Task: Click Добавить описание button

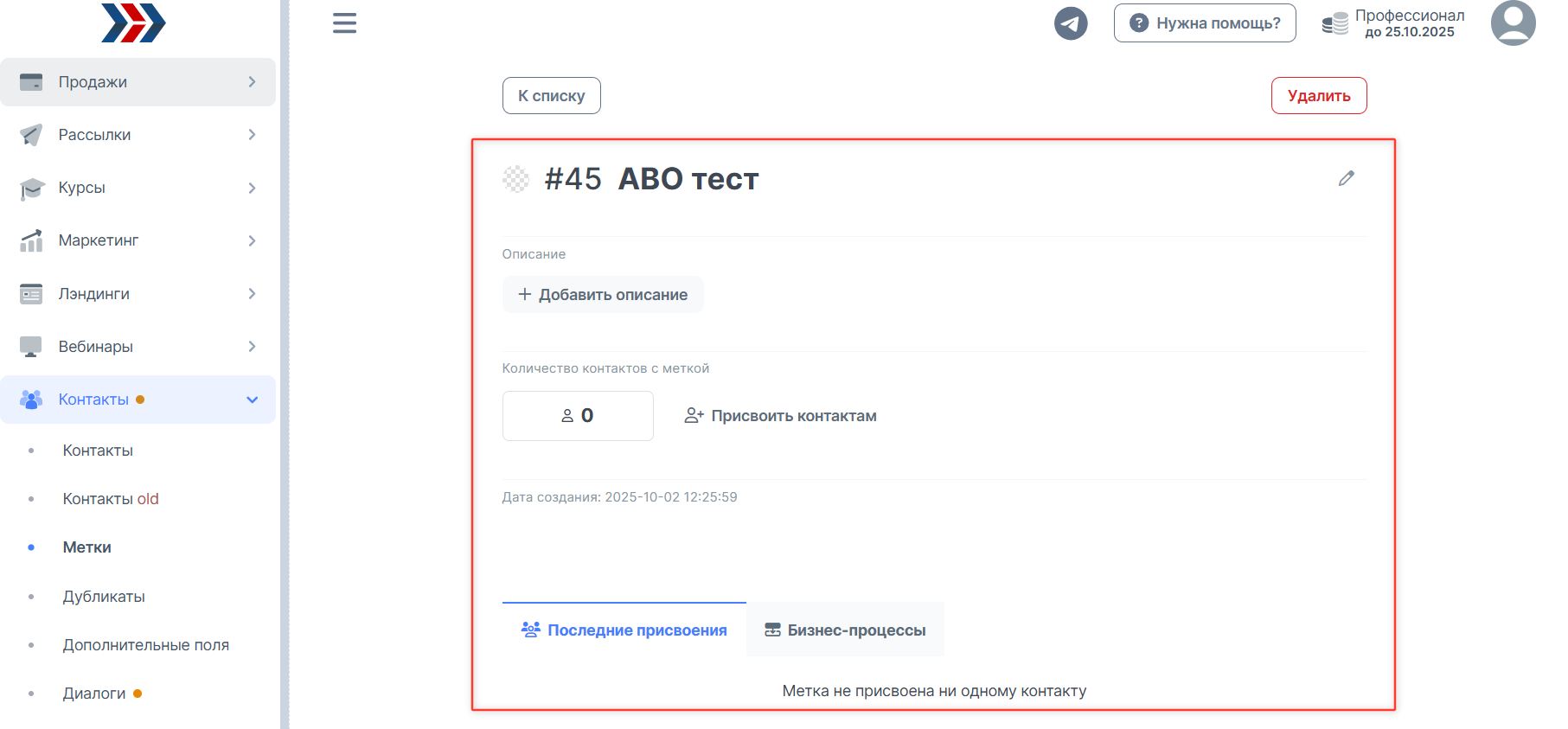Action: point(603,295)
